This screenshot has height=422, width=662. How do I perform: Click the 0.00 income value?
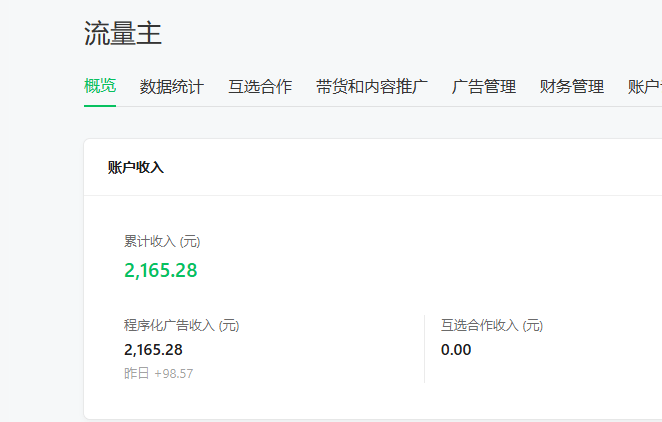pyautogui.click(x=456, y=350)
